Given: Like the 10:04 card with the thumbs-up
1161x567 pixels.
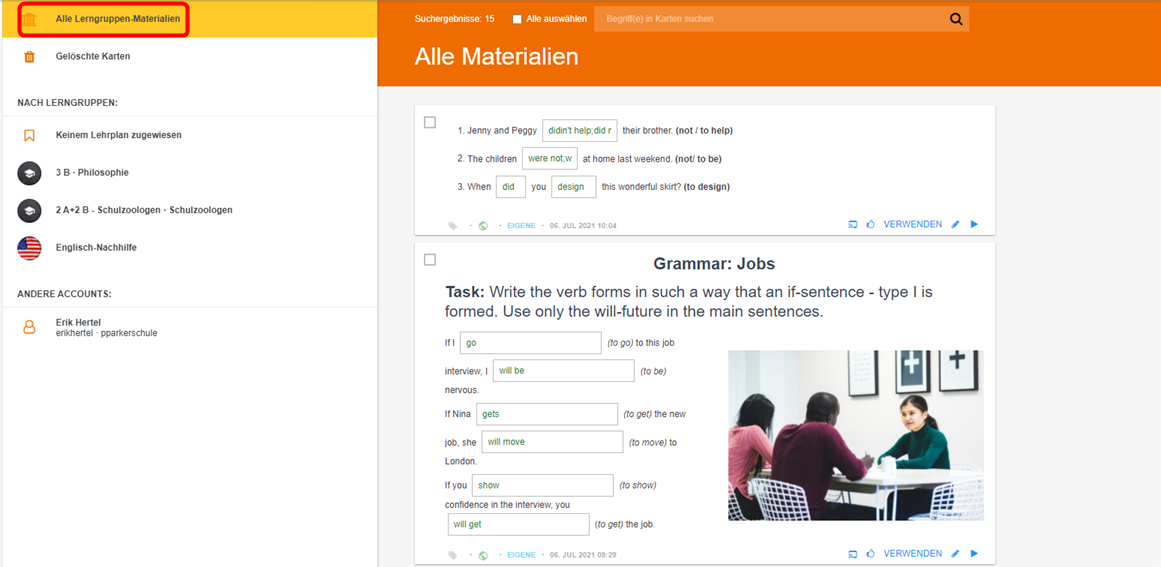Looking at the screenshot, I should tap(871, 224).
